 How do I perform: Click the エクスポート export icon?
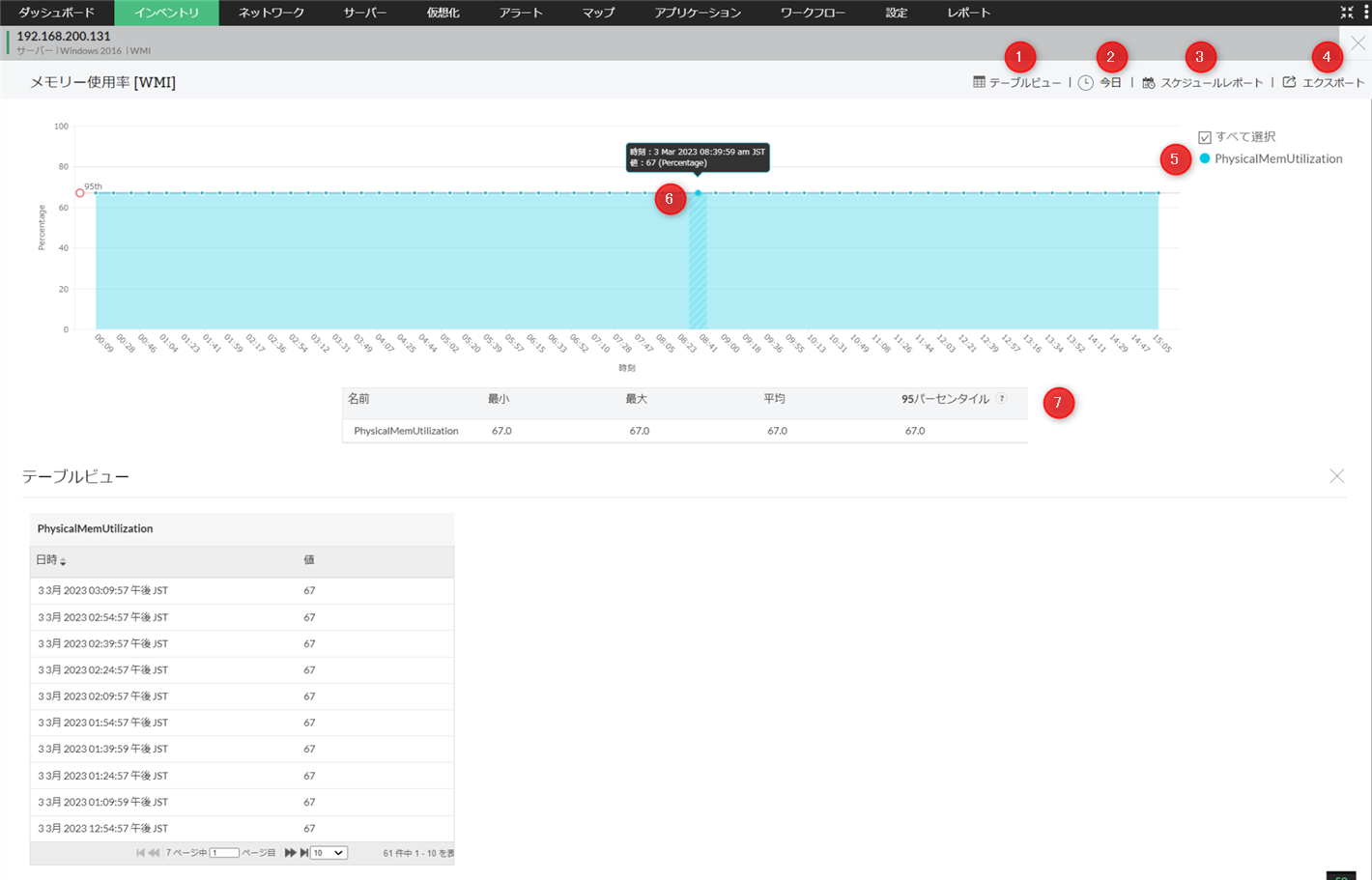pyautogui.click(x=1289, y=82)
